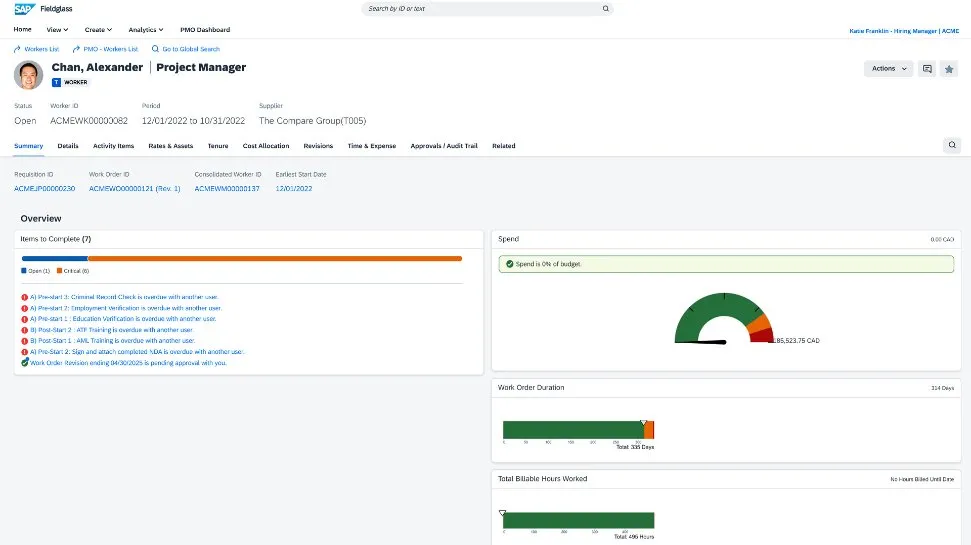Screen dimensions: 971x545
Task: Open the Rates & Assets tab
Action: 170,146
